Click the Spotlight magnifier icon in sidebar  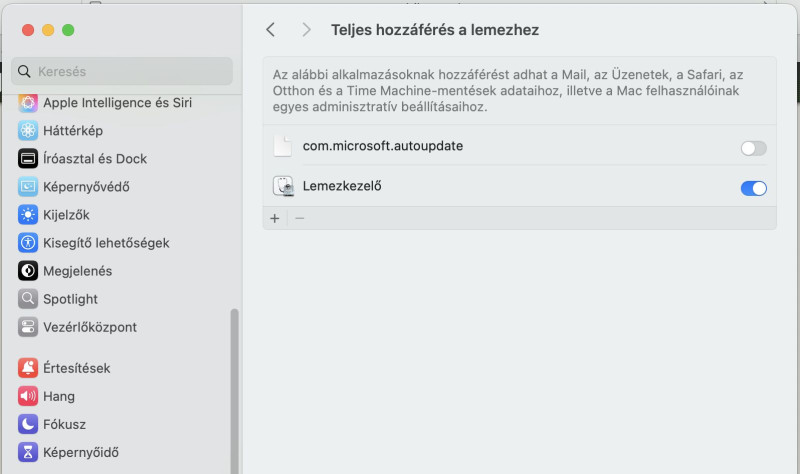pyautogui.click(x=28, y=299)
